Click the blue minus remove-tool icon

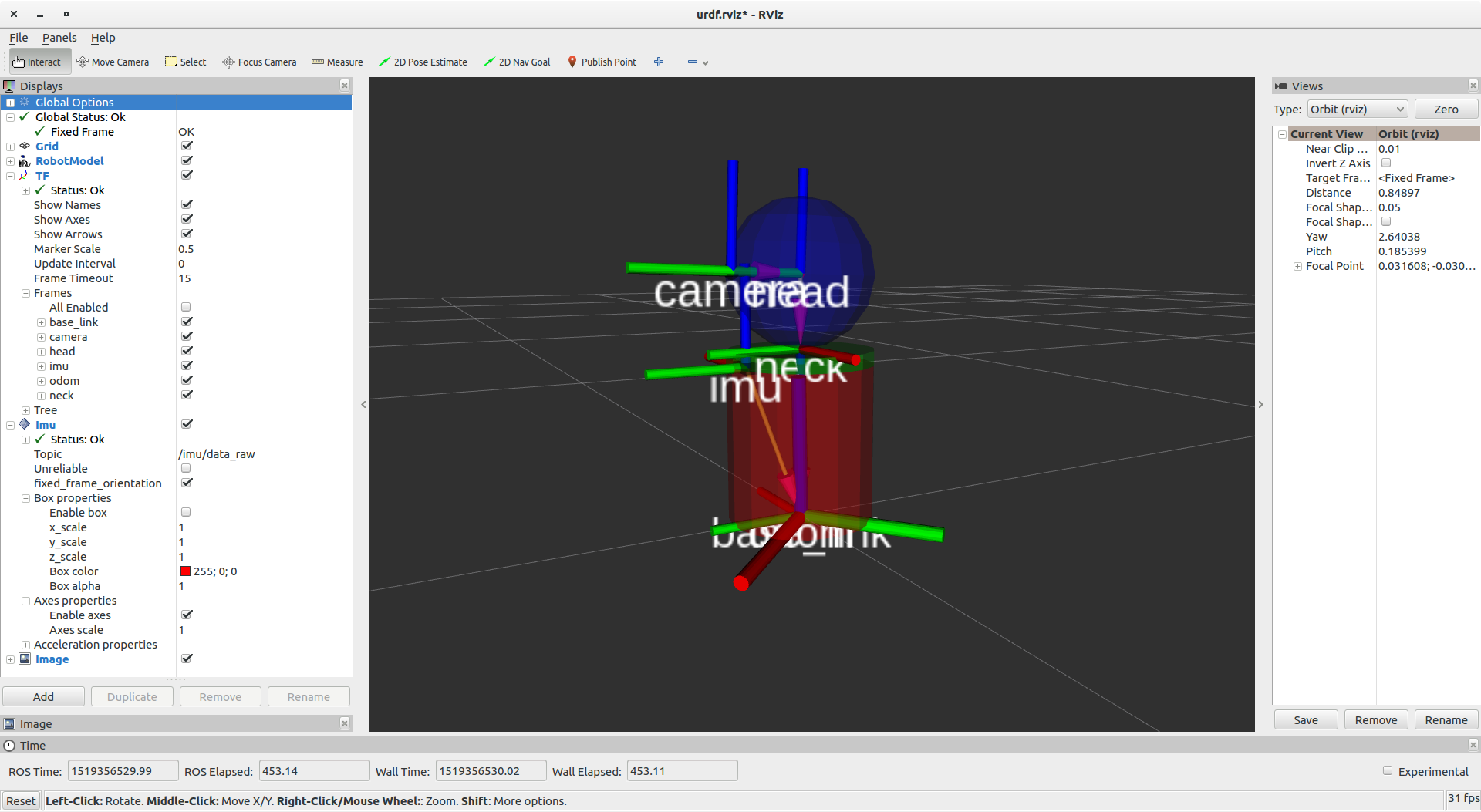tap(692, 62)
